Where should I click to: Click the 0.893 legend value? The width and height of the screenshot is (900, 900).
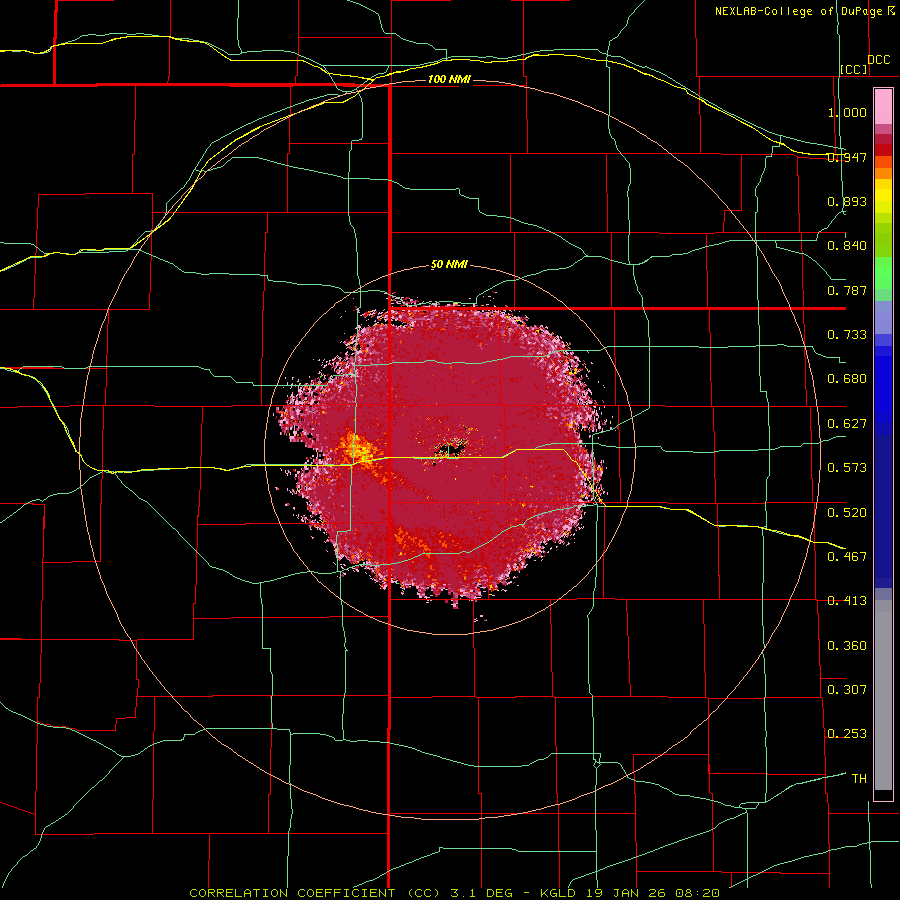[847, 201]
